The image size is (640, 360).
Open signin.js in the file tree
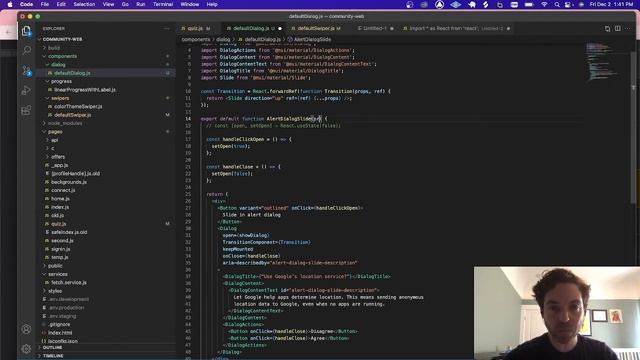[60, 249]
